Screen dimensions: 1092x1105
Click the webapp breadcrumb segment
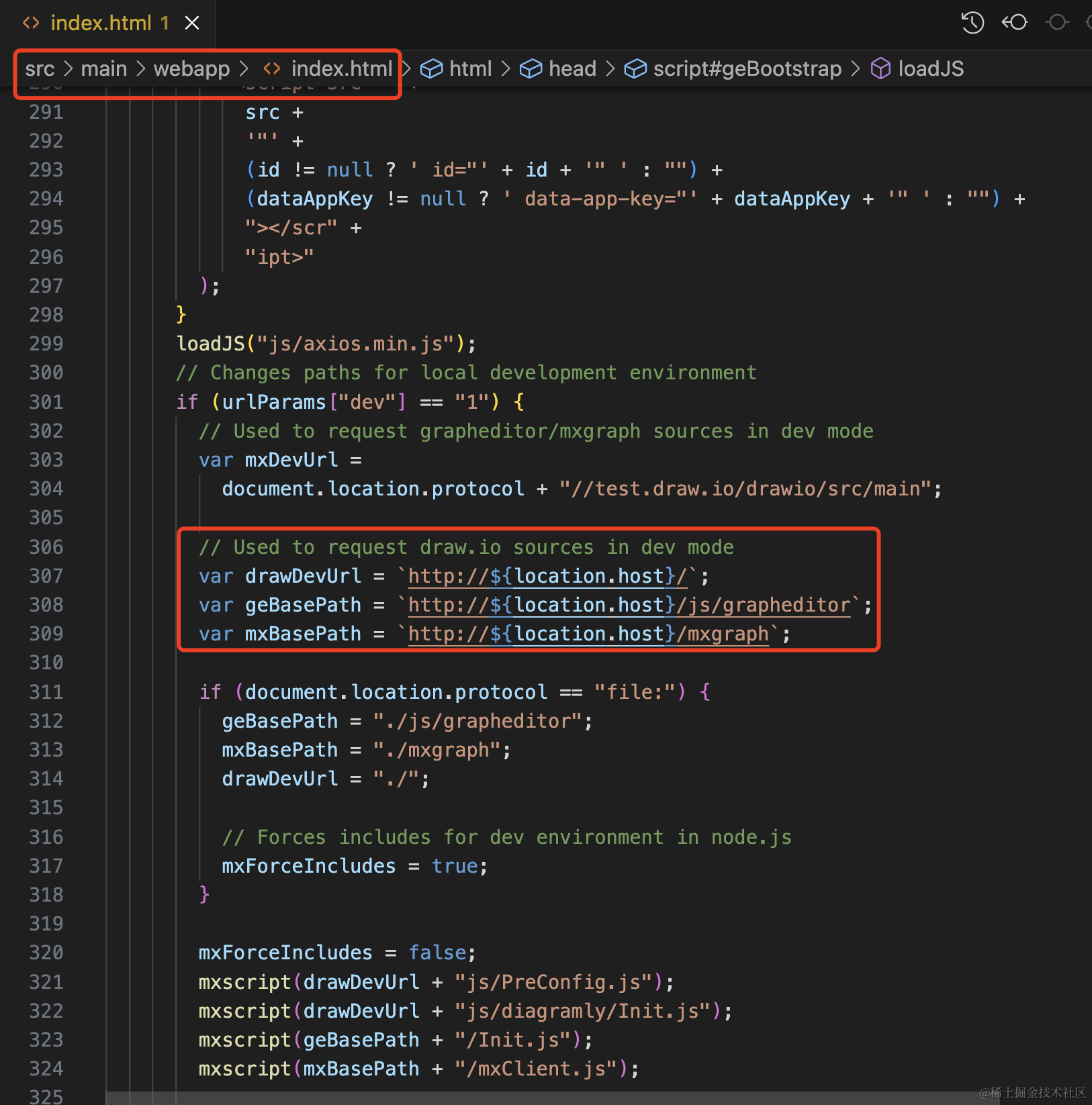191,69
